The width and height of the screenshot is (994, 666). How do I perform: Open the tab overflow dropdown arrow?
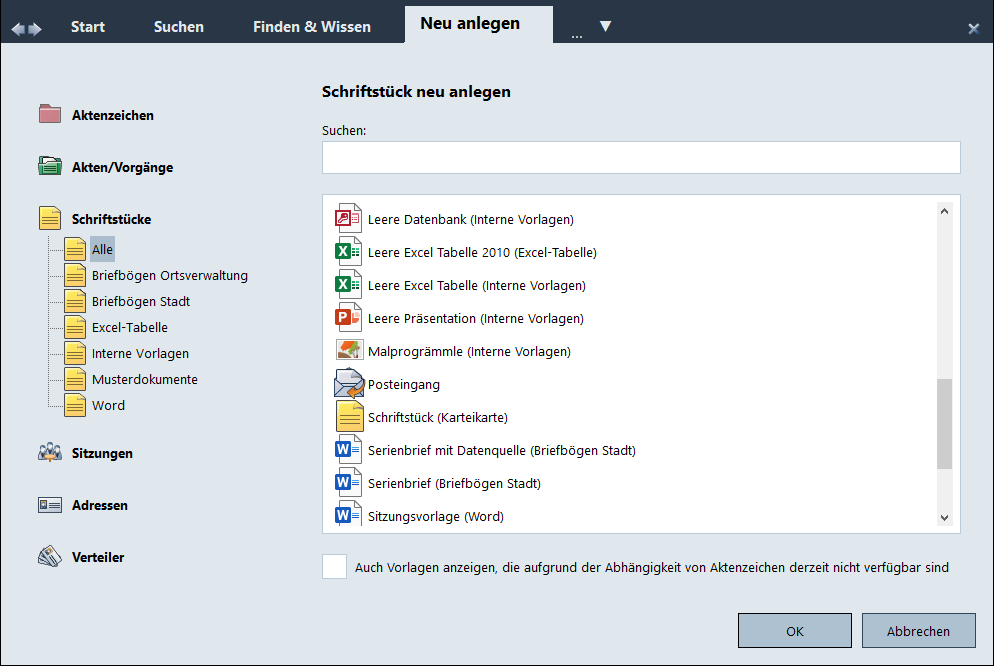(605, 26)
